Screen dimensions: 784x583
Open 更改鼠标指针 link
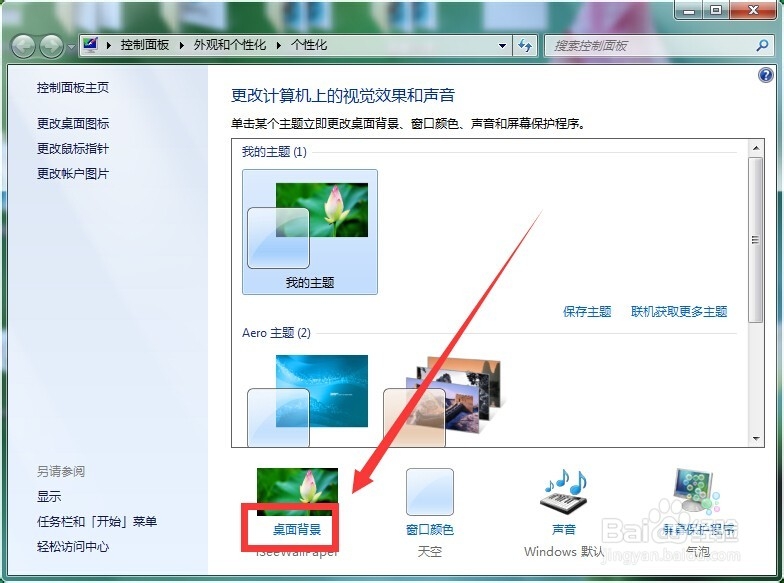pyautogui.click(x=73, y=148)
